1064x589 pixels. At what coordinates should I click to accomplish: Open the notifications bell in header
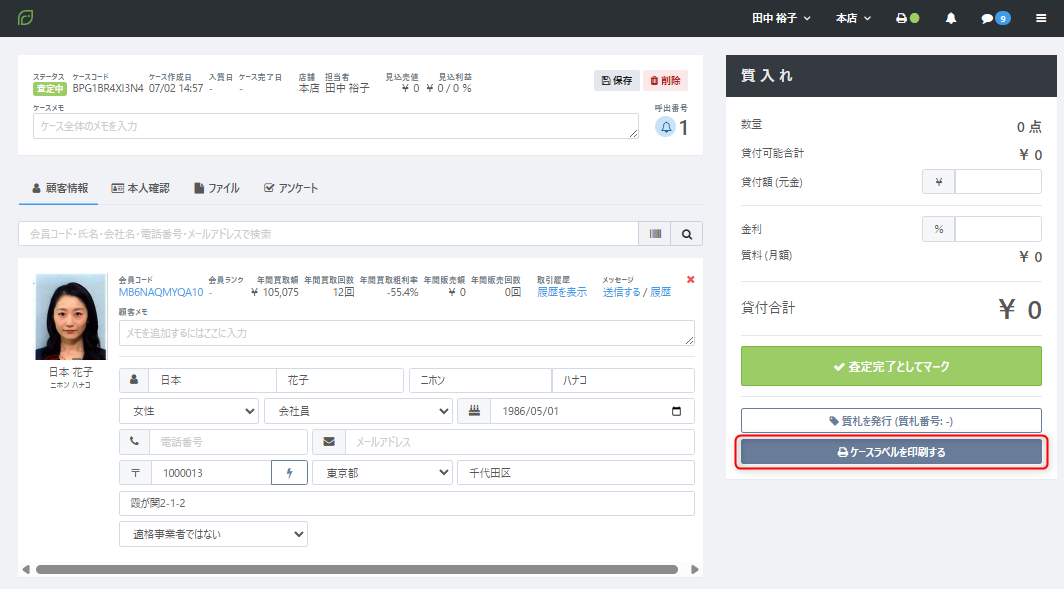tap(951, 18)
